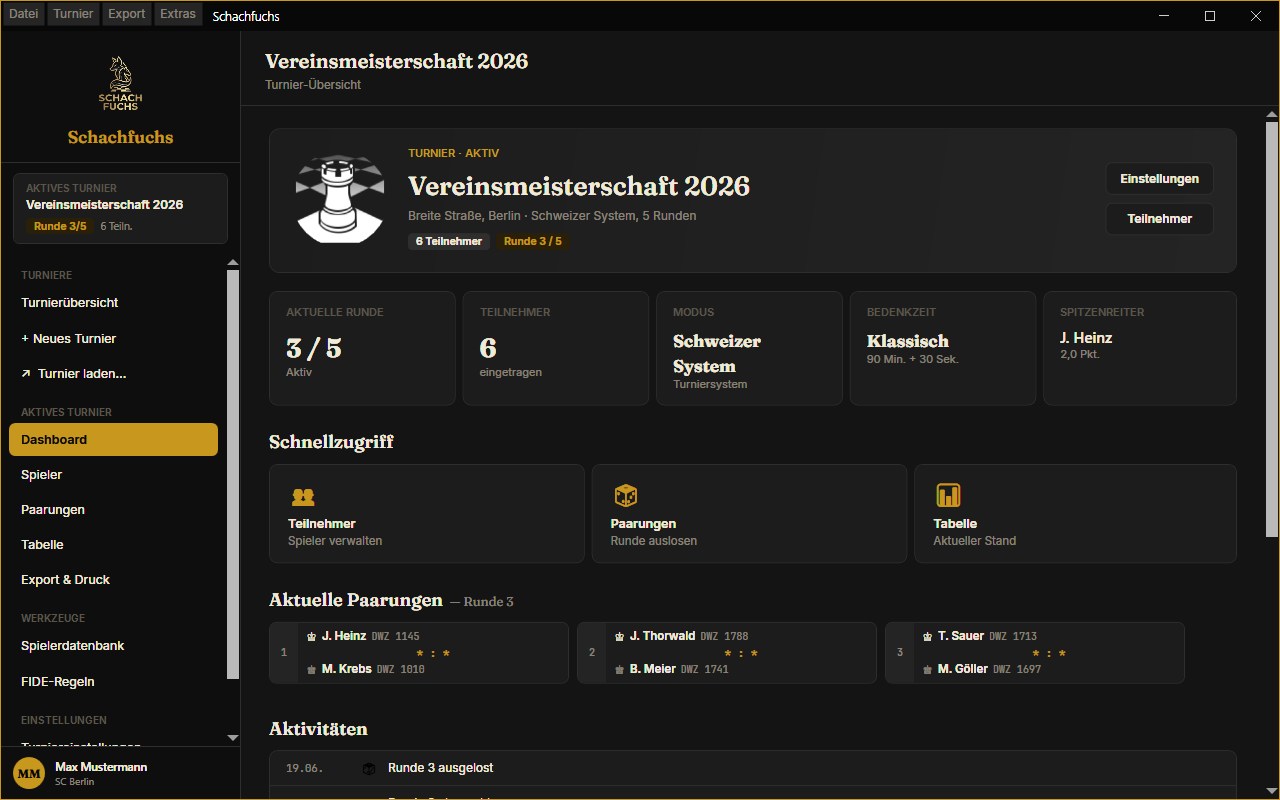
Task: Click the Paarungen dice icon in Schnellzugriff
Action: pos(625,496)
